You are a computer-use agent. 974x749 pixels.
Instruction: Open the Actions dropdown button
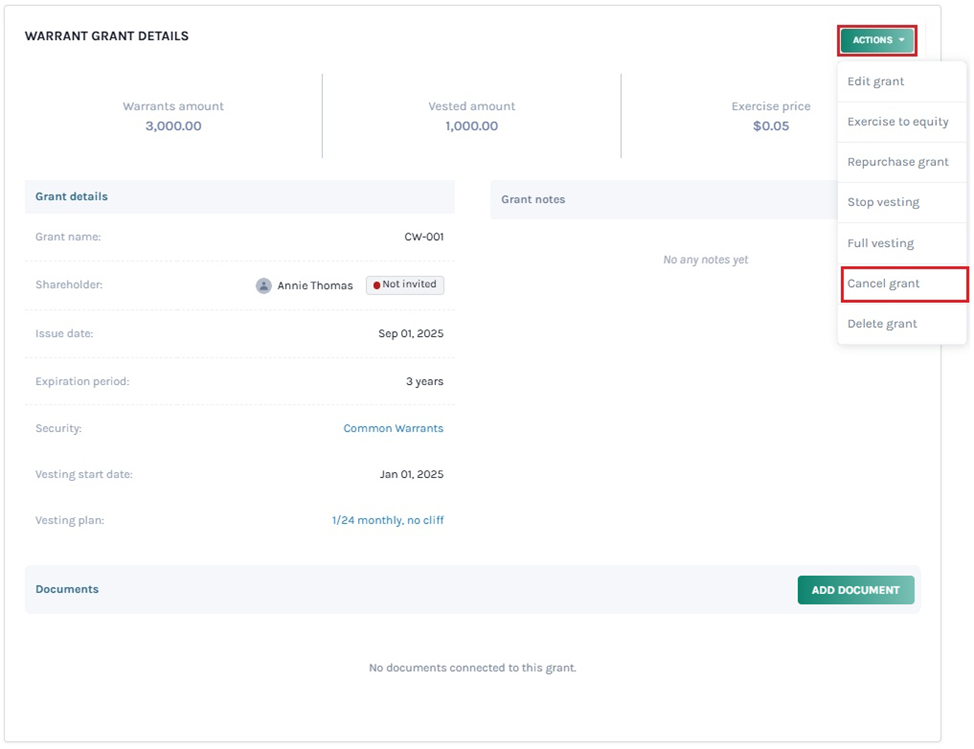[x=872, y=40]
